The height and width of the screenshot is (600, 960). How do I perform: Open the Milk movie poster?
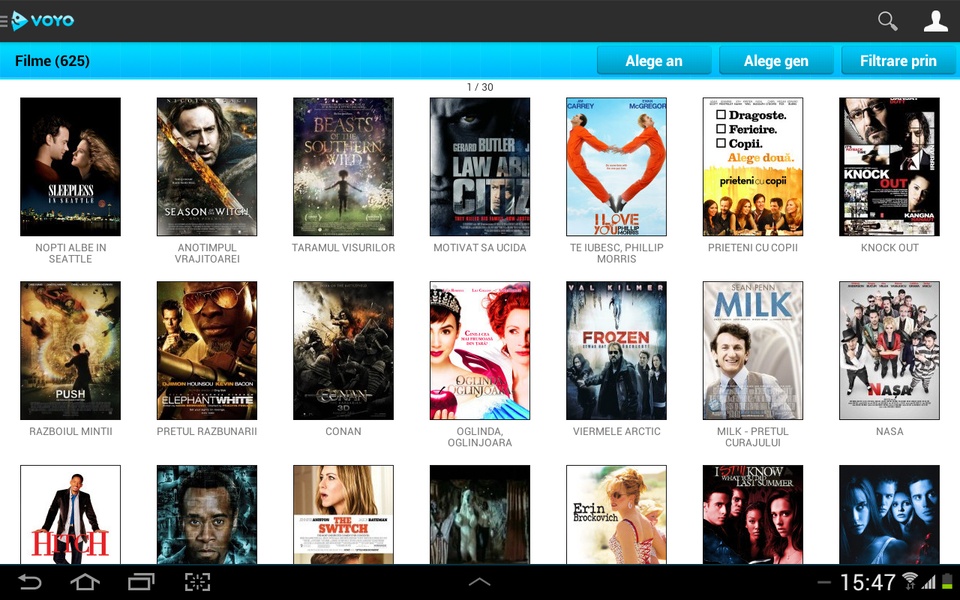point(752,350)
